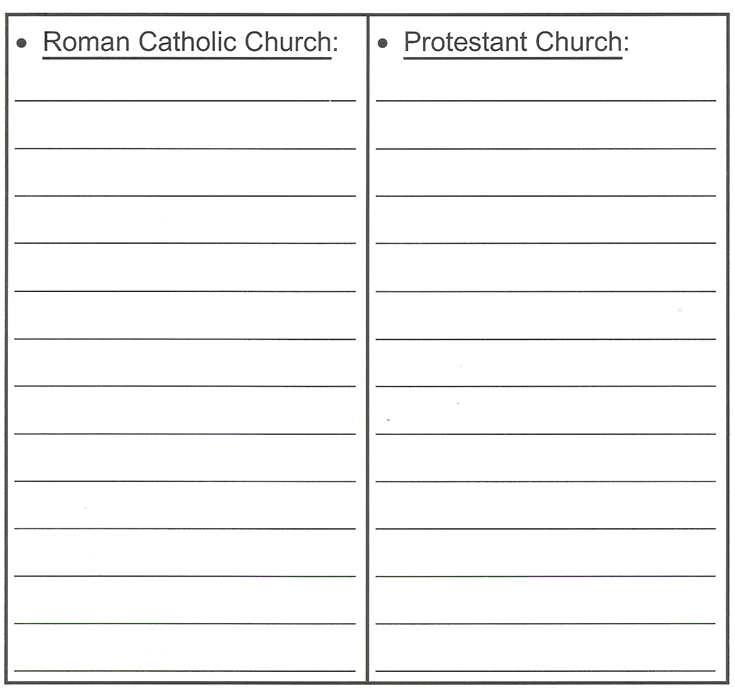Click the Protestant Church heading
This screenshot has width=735, height=697.
coord(516,43)
